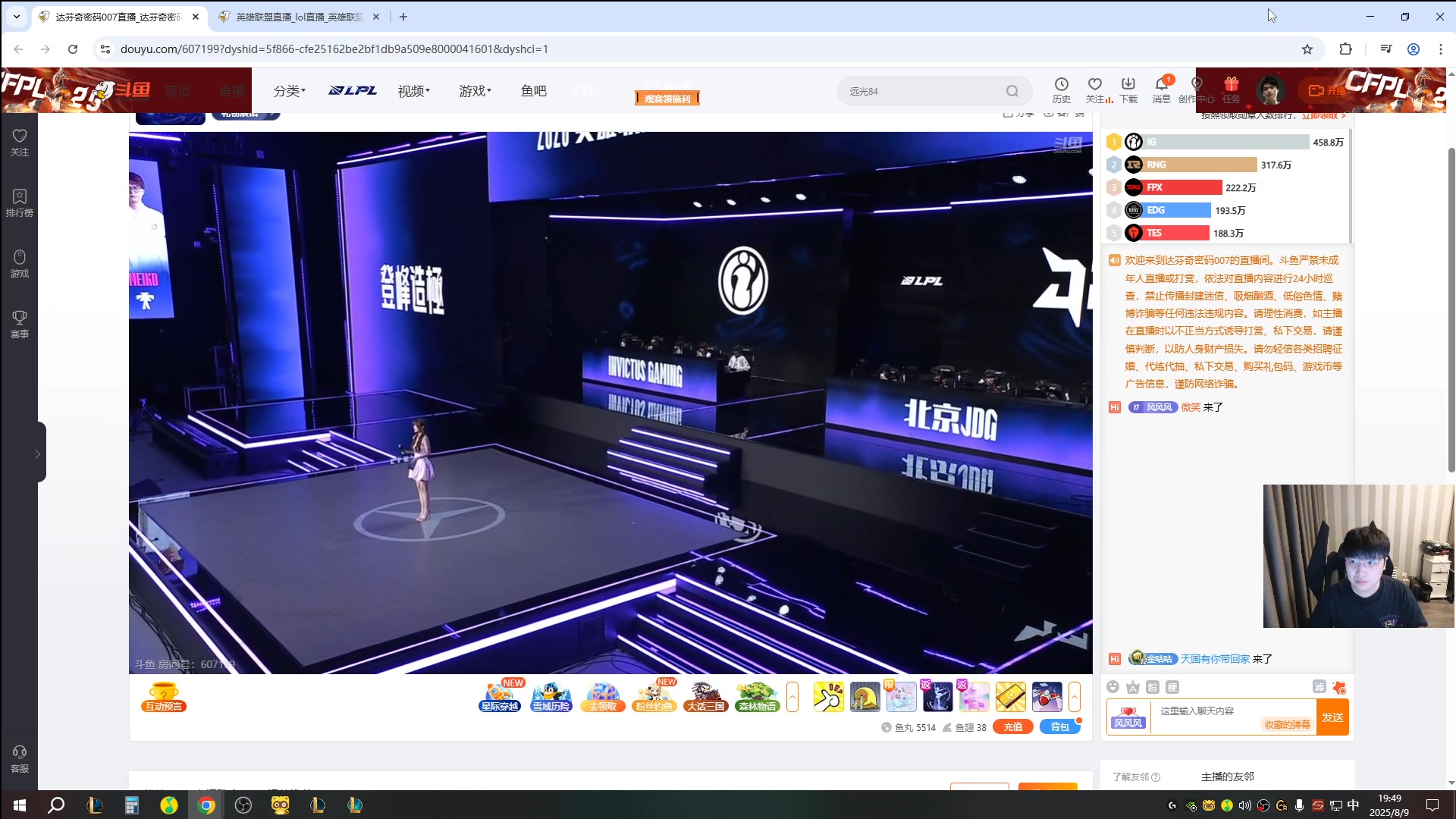Image resolution: width=1456 pixels, height=819 pixels.
Task: Click the 粉 fan badge chat icon
Action: tap(1153, 687)
